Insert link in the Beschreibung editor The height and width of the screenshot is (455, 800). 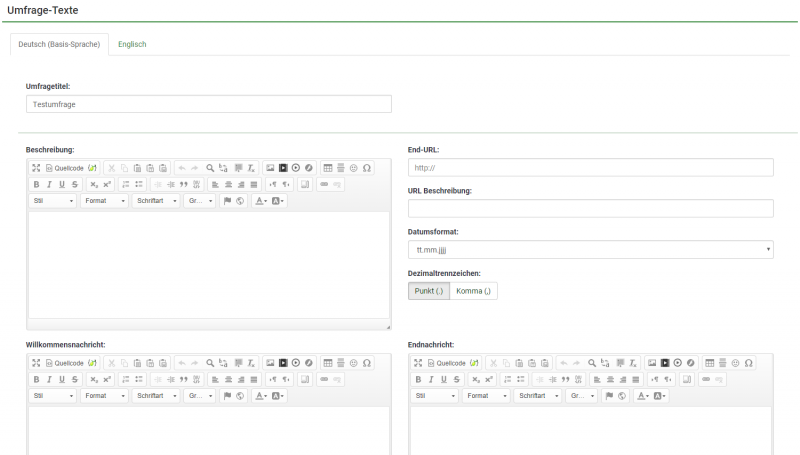pos(324,184)
